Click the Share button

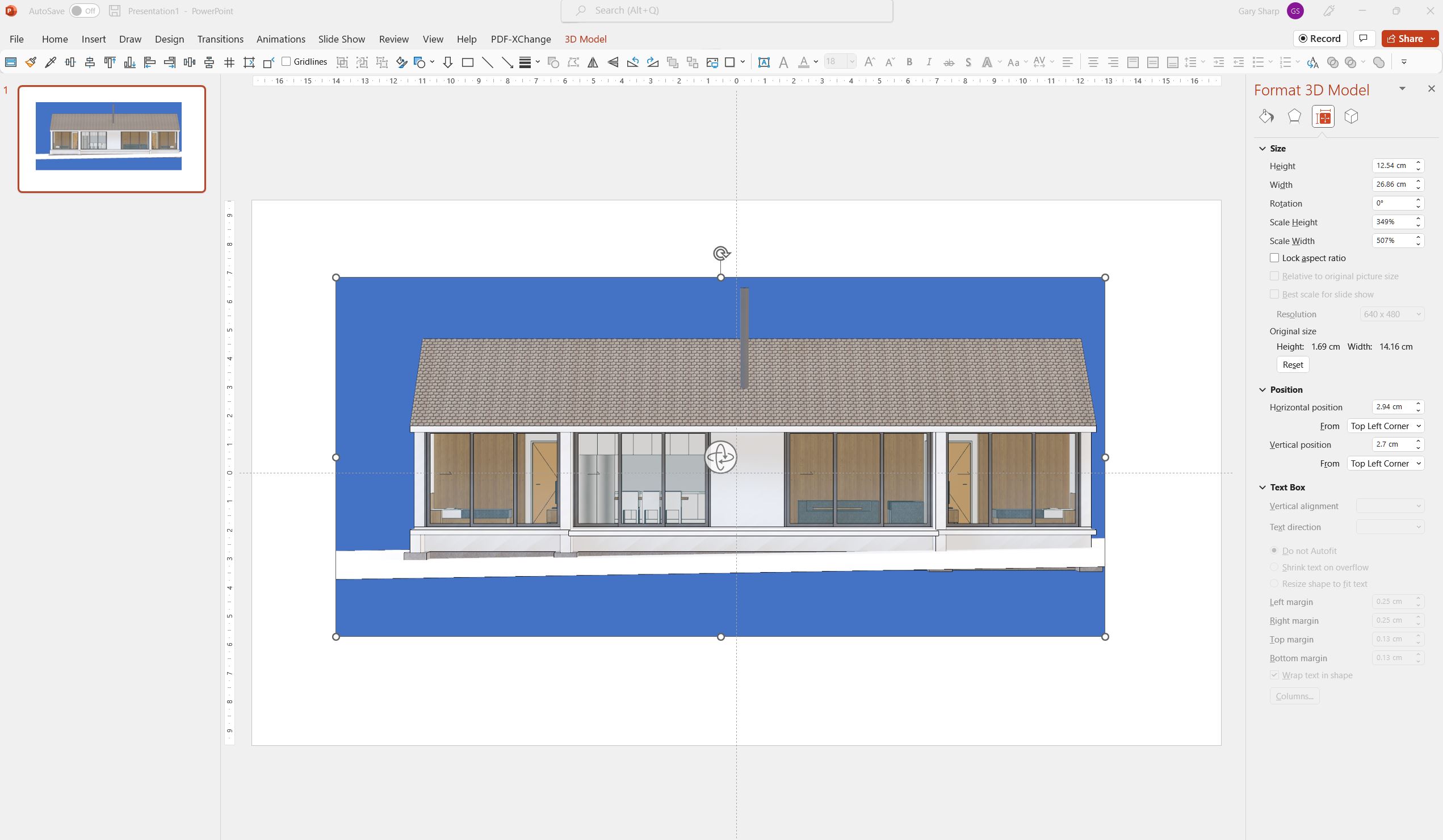tap(1405, 39)
